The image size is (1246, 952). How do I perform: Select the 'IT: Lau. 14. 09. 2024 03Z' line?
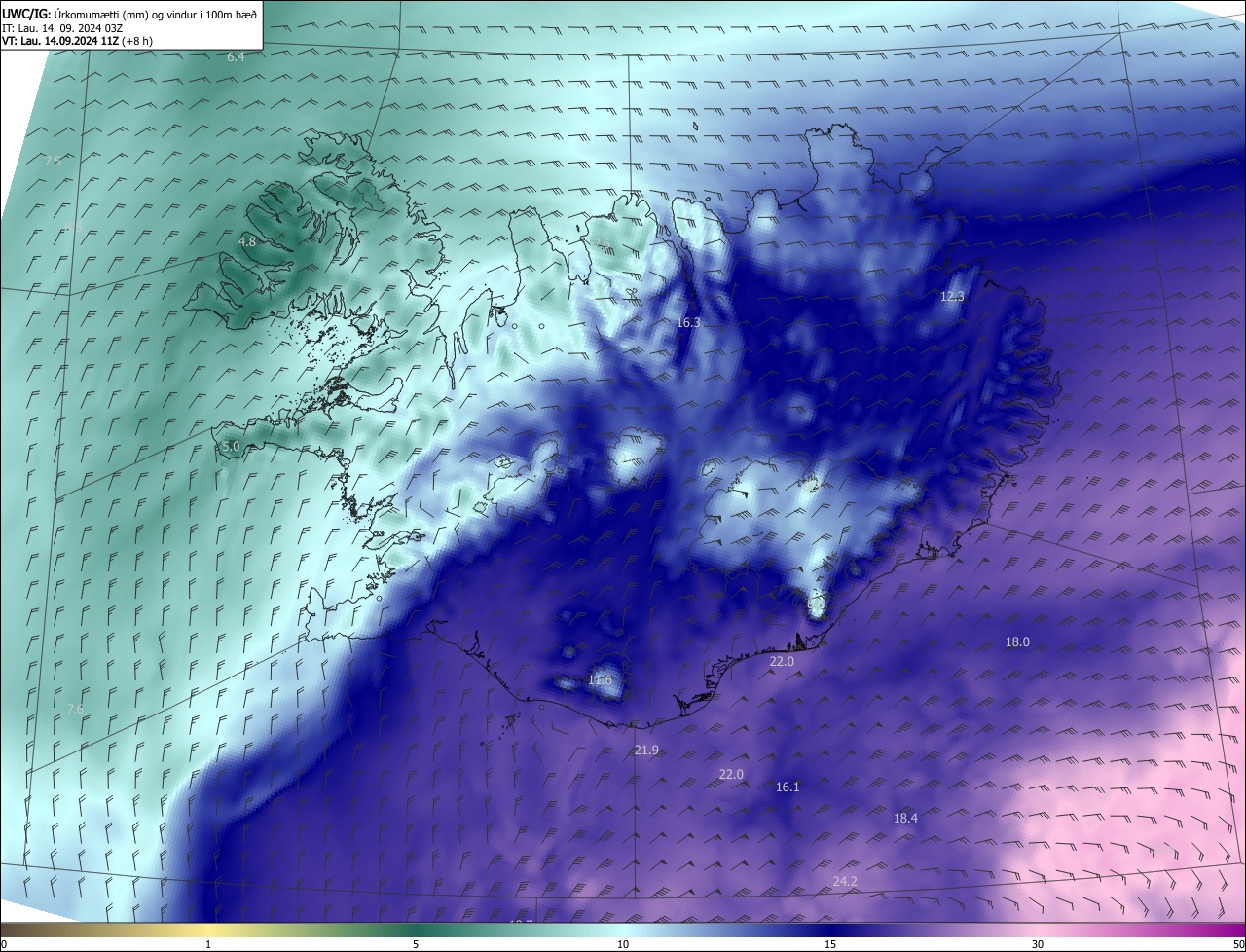coord(62,27)
